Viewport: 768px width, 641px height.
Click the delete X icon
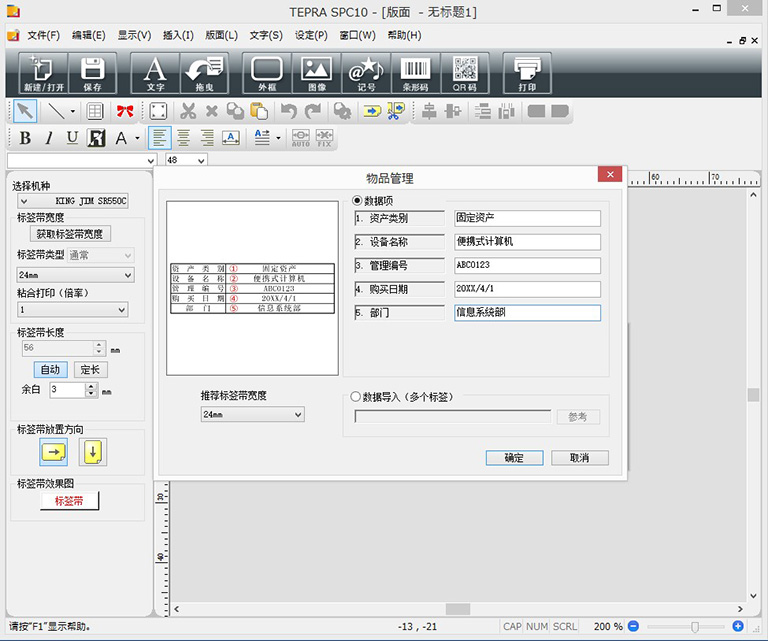[212, 111]
